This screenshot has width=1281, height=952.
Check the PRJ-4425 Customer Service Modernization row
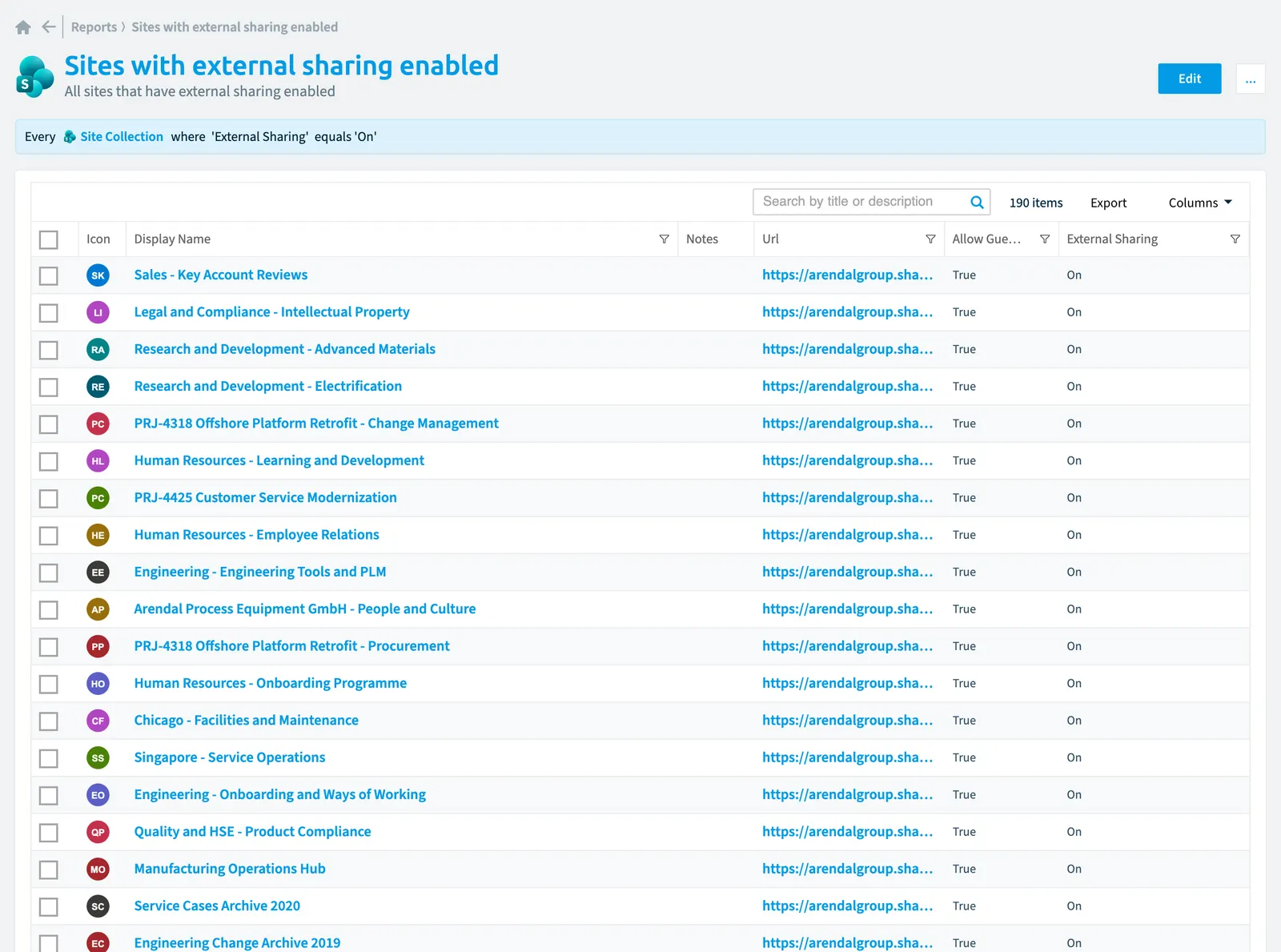pyautogui.click(x=49, y=498)
